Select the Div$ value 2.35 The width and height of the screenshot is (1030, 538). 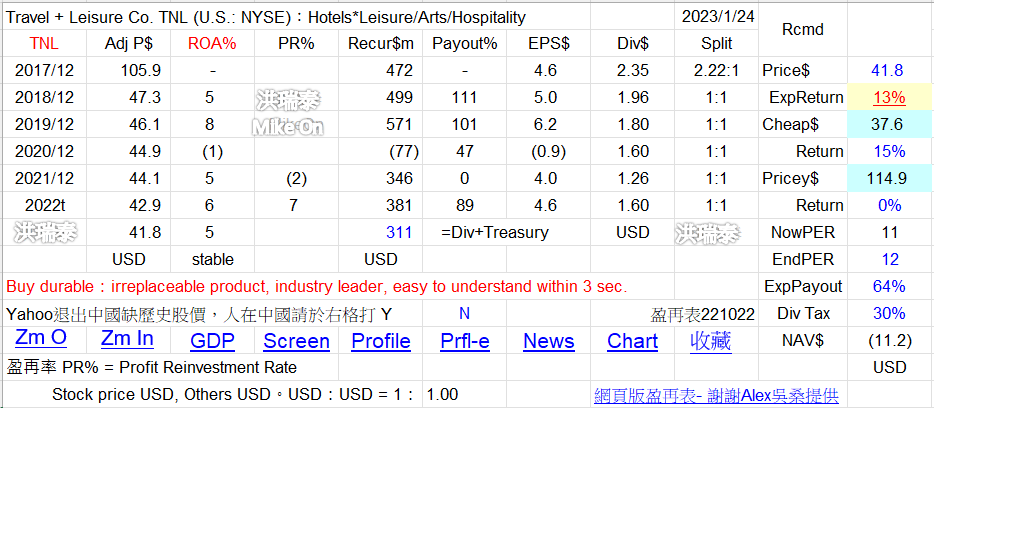coord(633,70)
